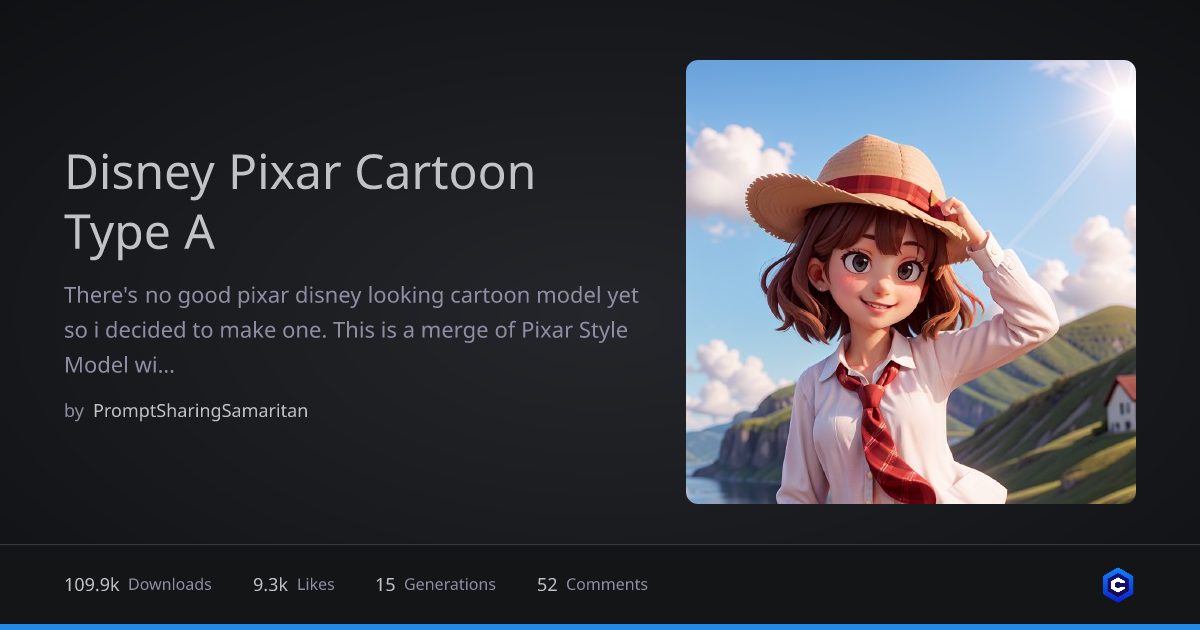
Task: Expand the truncated 'Model wi…' description ending
Action: (119, 365)
